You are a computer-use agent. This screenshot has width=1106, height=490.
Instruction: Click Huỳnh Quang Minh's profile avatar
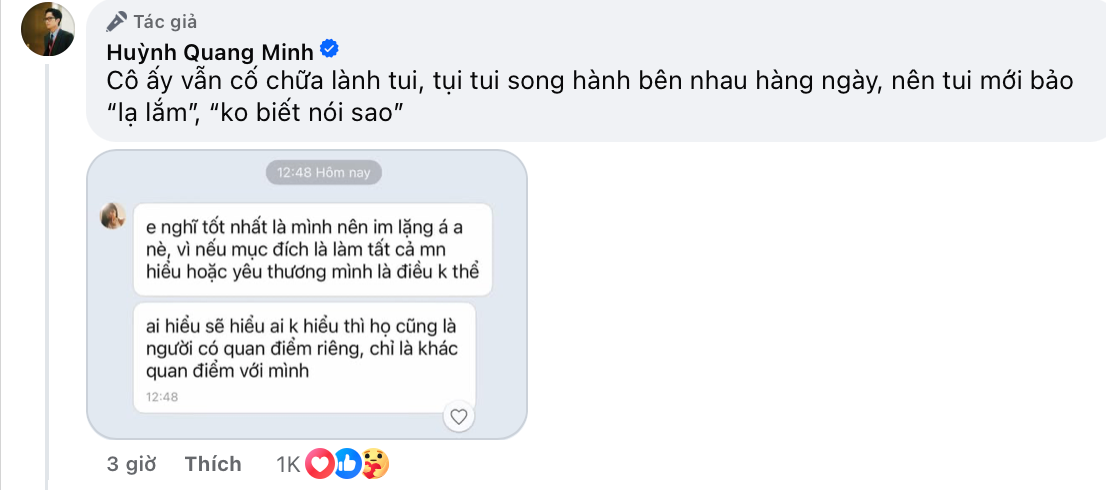pyautogui.click(x=47, y=28)
